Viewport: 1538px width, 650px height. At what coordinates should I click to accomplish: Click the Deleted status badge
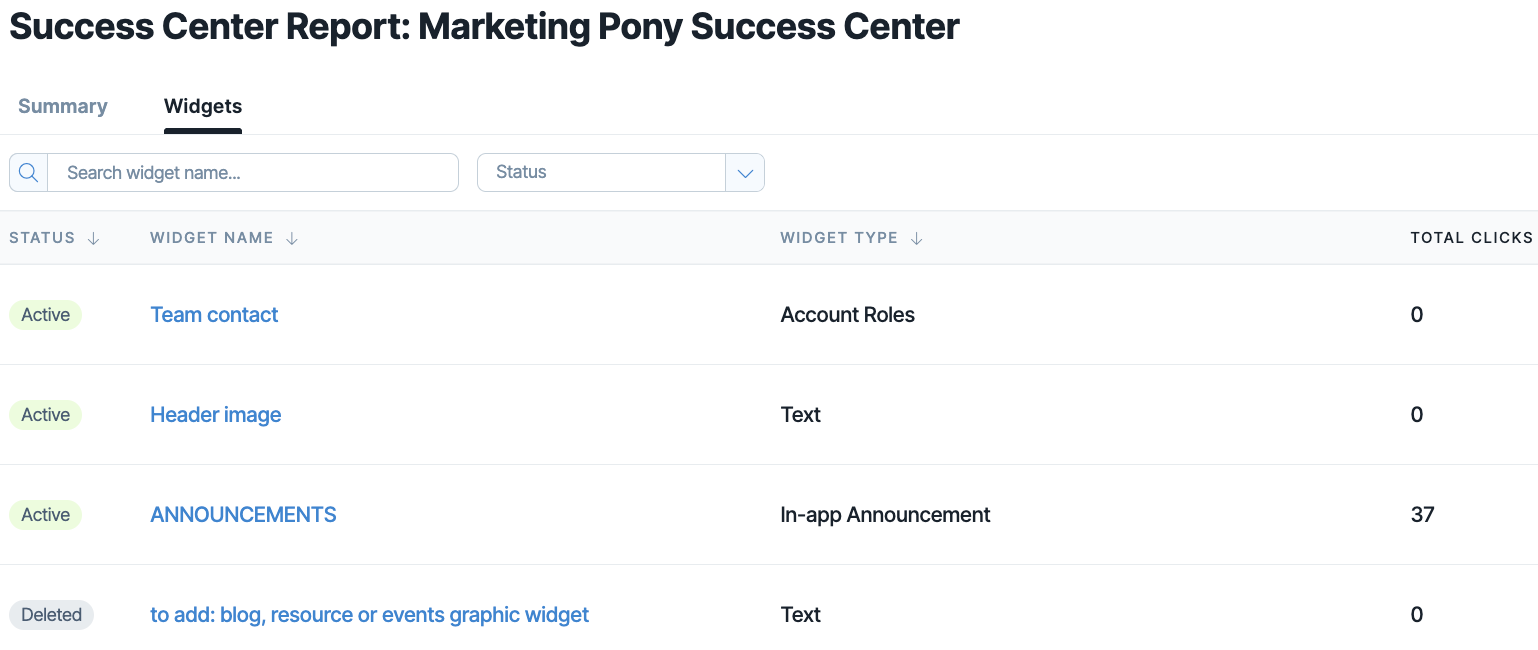click(52, 614)
